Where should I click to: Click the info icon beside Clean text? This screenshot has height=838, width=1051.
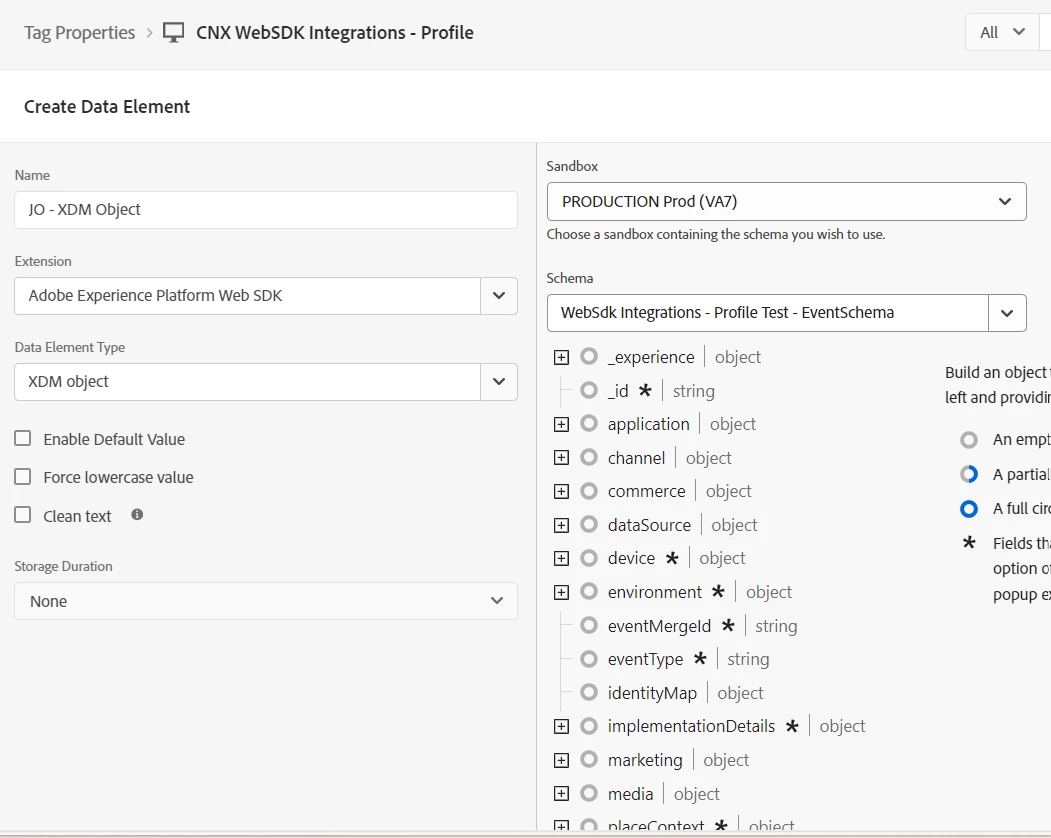pyautogui.click(x=137, y=515)
